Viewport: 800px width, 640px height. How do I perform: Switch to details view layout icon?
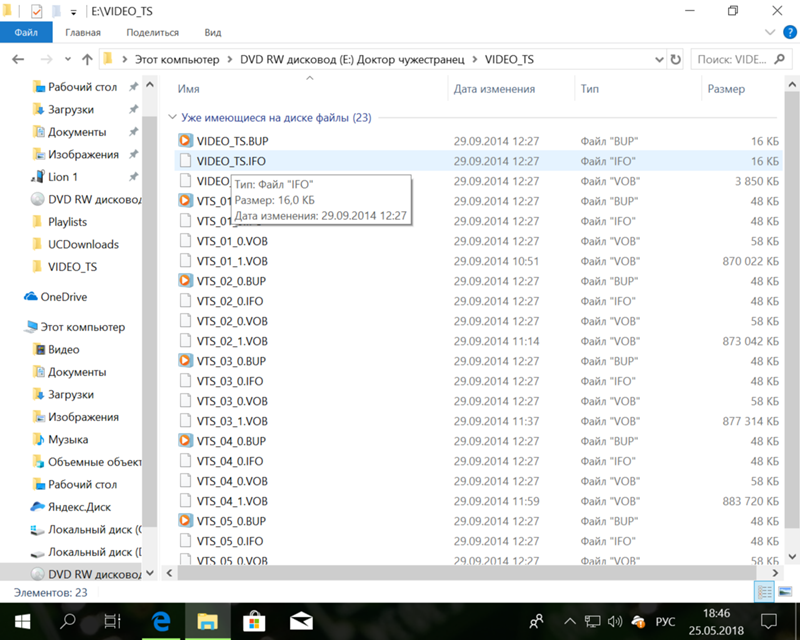[764, 592]
